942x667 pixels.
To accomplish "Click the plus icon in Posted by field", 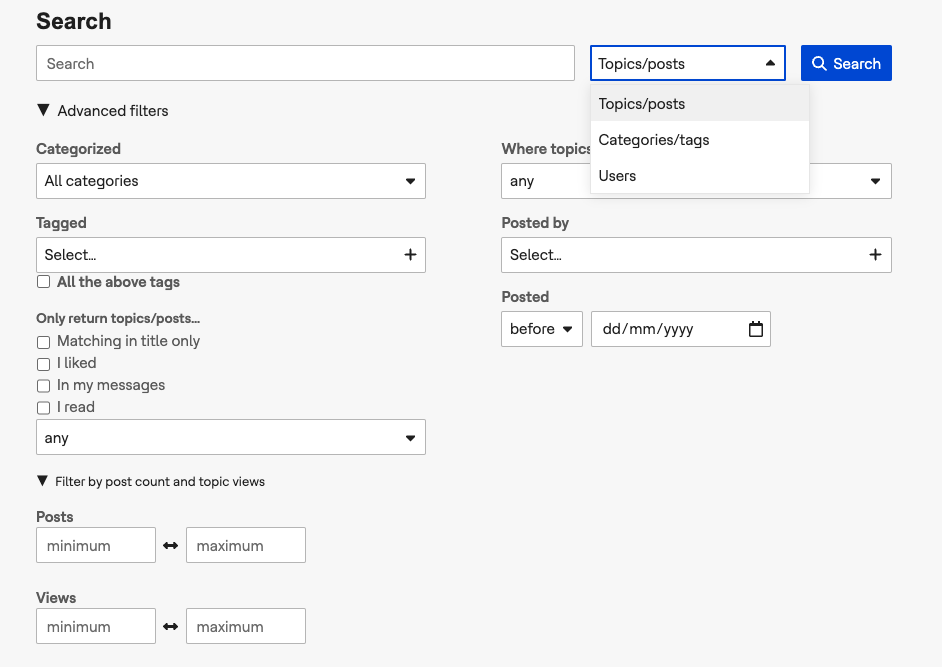I will (x=875, y=255).
